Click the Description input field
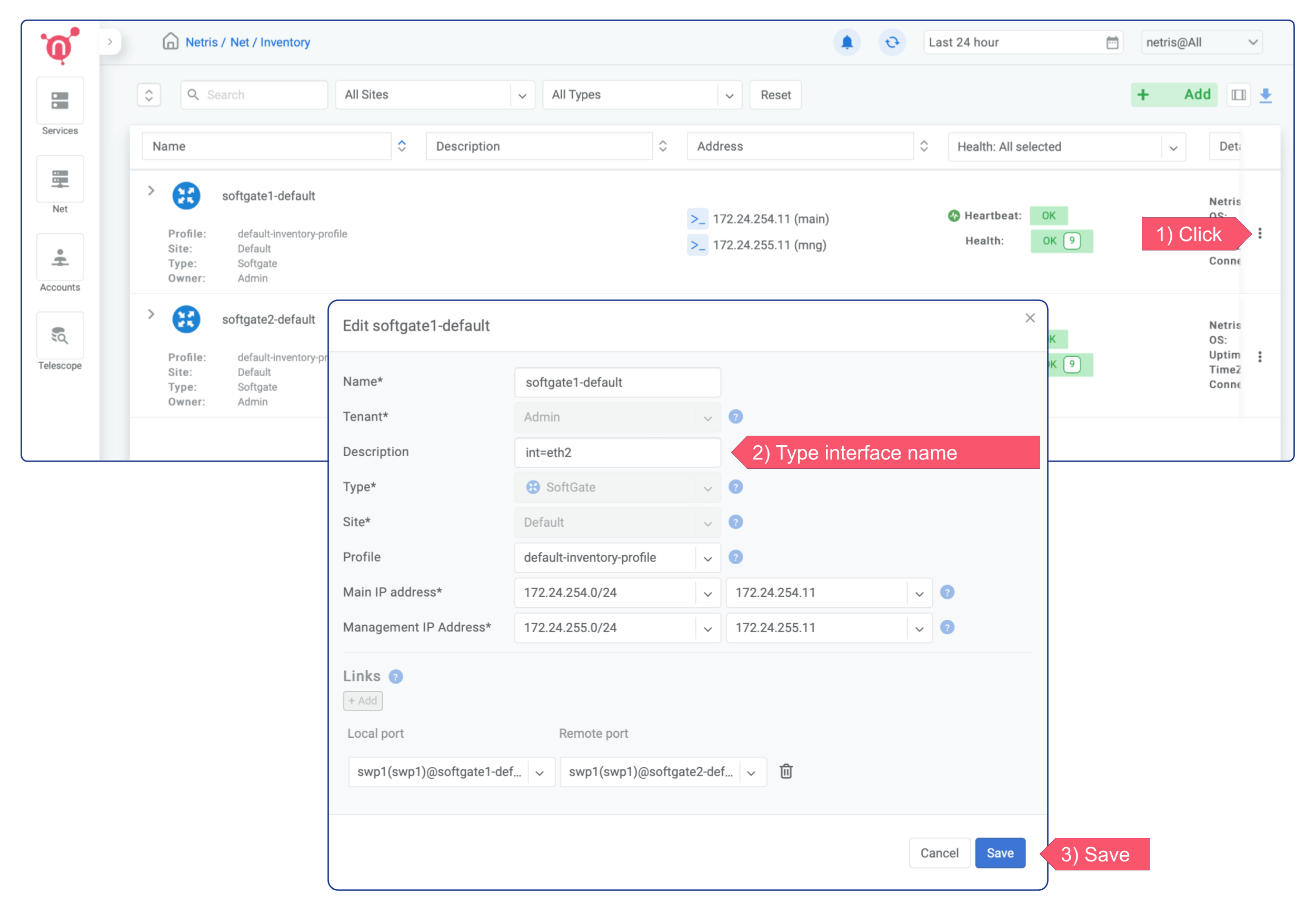This screenshot has width=1316, height=913. 617,453
